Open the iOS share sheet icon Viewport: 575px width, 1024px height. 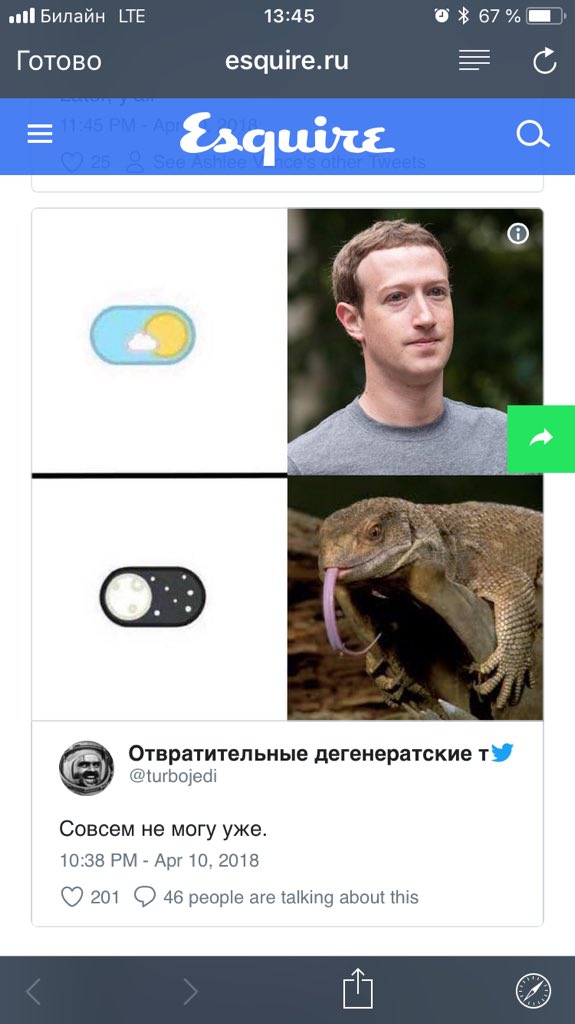(358, 989)
